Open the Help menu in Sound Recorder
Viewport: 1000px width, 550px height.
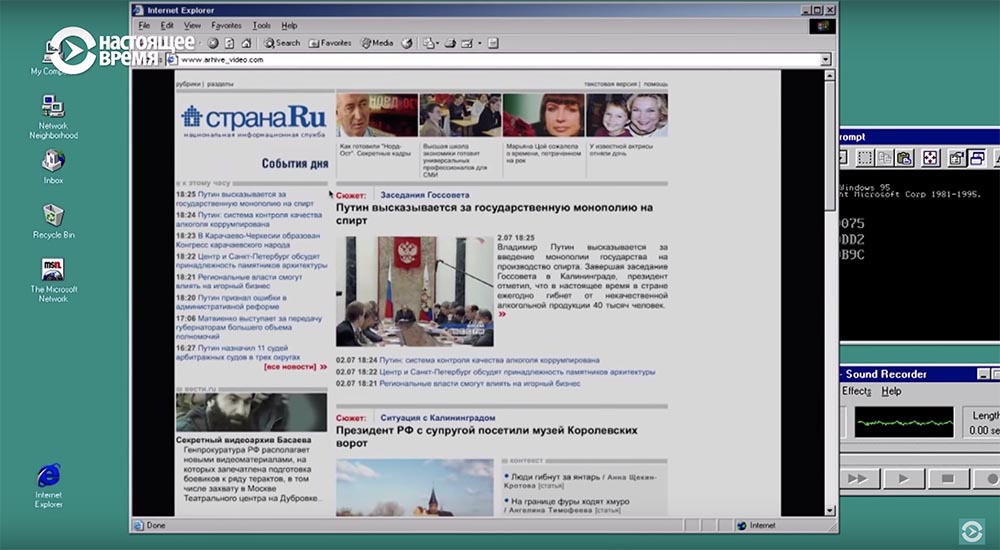pos(891,391)
